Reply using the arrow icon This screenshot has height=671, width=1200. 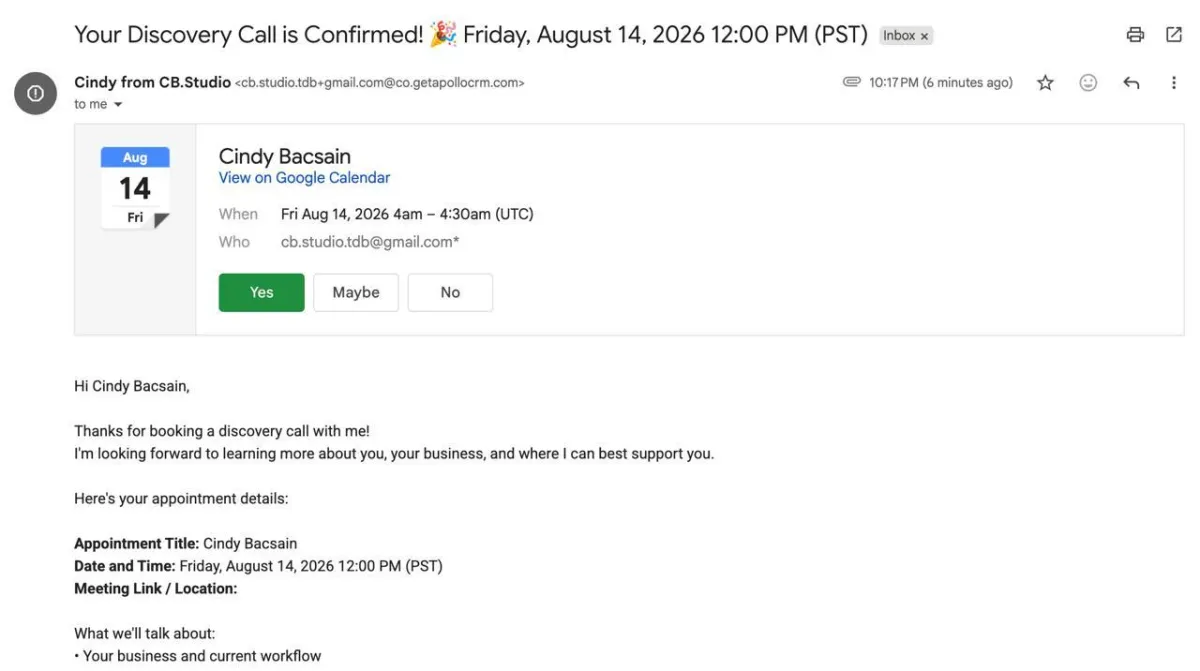tap(1131, 83)
